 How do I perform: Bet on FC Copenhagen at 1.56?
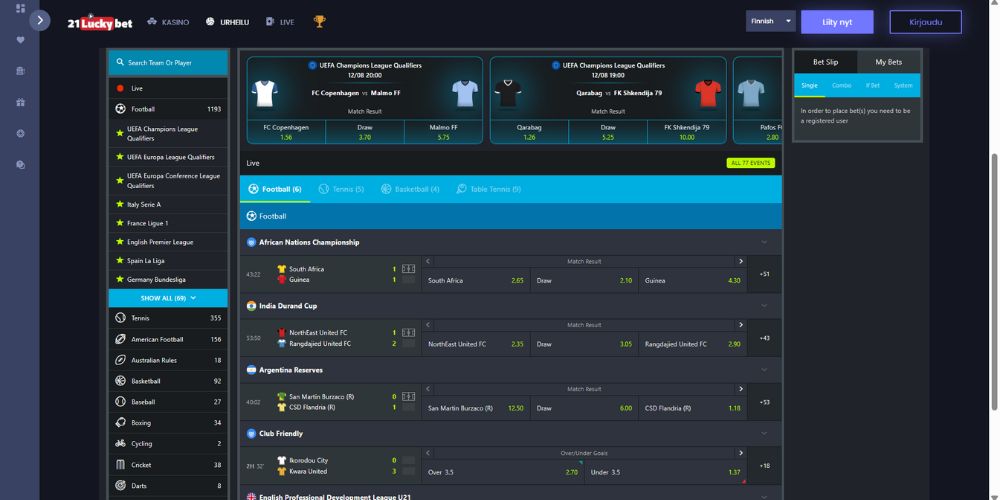click(286, 132)
